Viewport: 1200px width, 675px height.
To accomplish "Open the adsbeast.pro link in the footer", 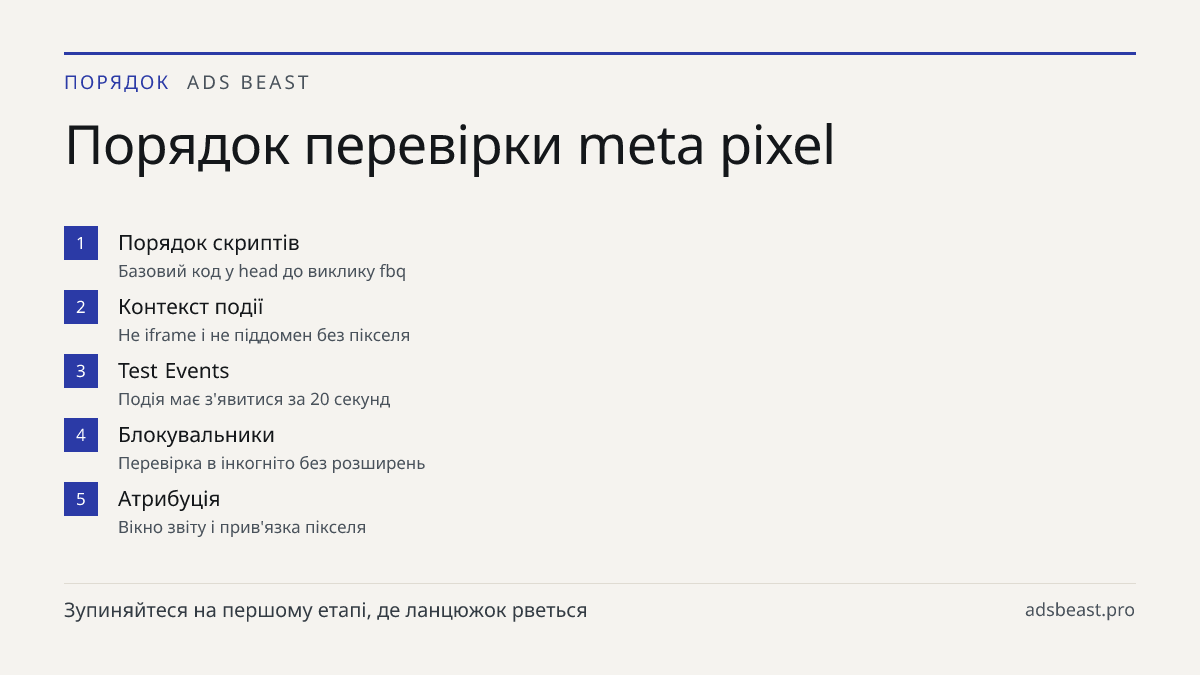I will point(1080,610).
